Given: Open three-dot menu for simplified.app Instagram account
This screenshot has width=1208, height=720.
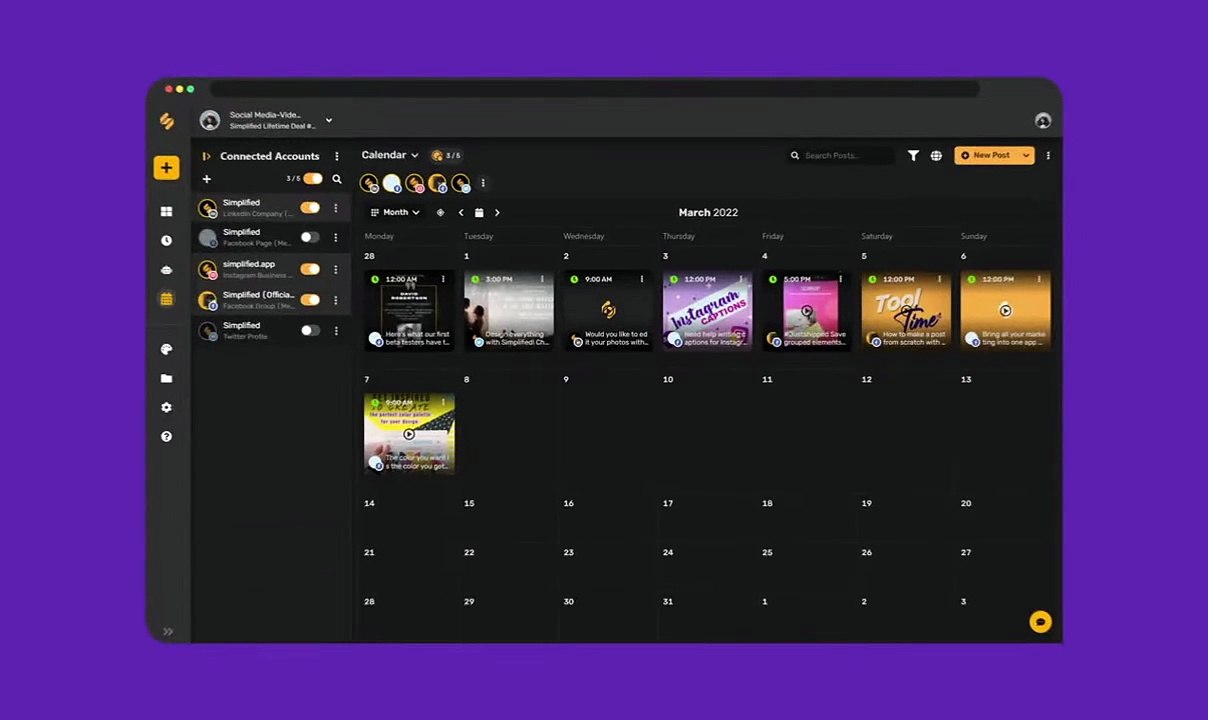Looking at the screenshot, I should pyautogui.click(x=336, y=270).
